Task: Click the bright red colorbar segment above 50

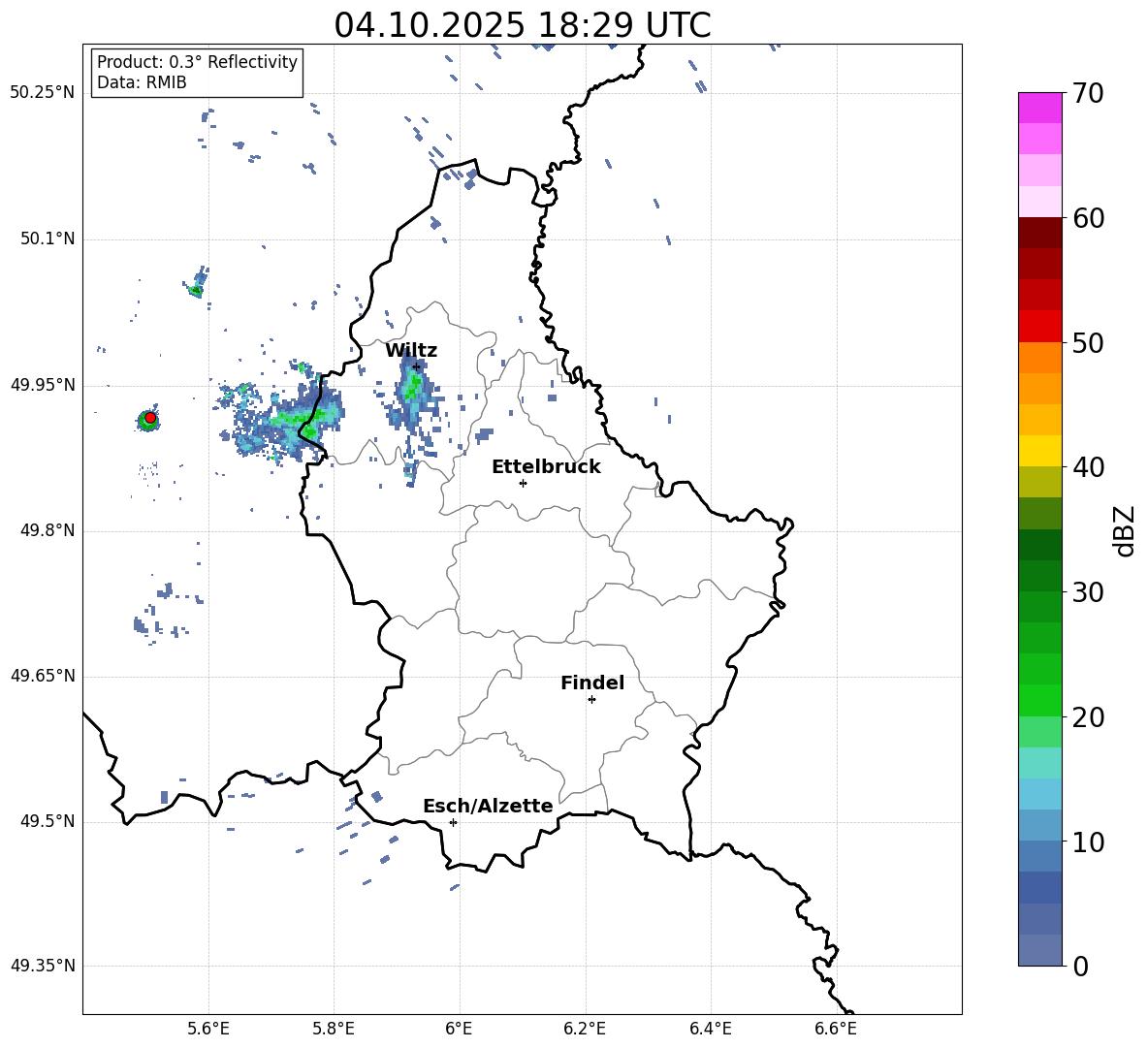Action: point(1039,326)
